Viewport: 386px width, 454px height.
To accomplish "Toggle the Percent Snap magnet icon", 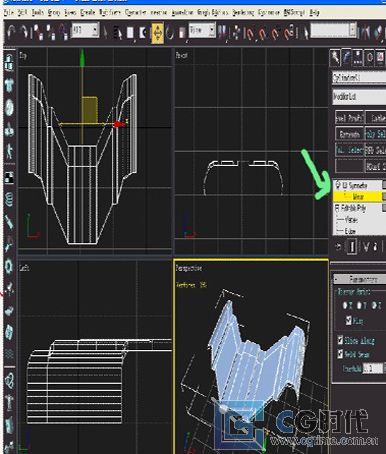I will [x=275, y=33].
